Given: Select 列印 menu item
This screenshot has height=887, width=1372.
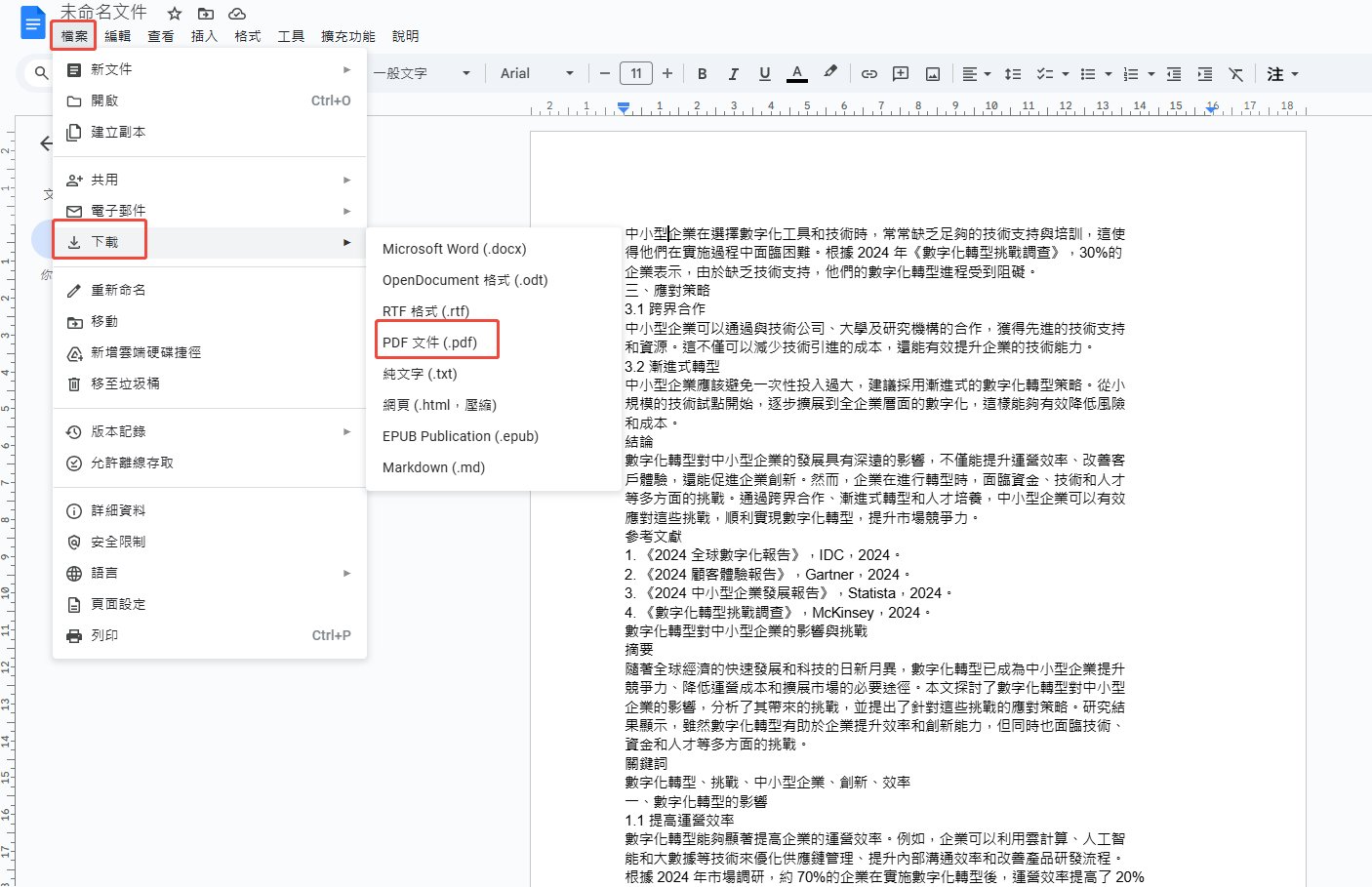Looking at the screenshot, I should (x=210, y=635).
